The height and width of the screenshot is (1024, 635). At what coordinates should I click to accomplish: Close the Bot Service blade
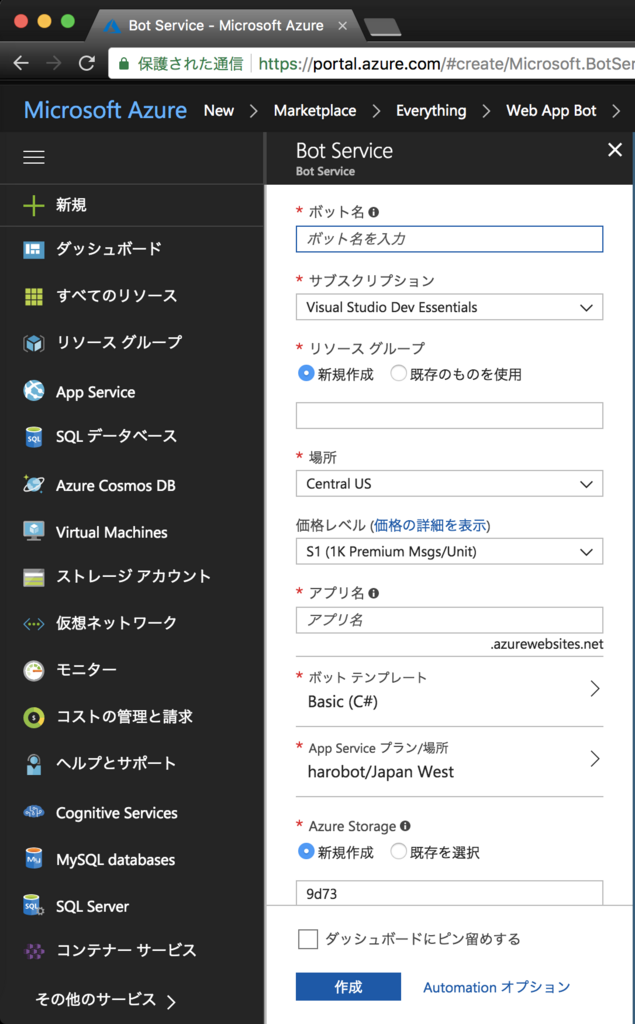coord(615,150)
